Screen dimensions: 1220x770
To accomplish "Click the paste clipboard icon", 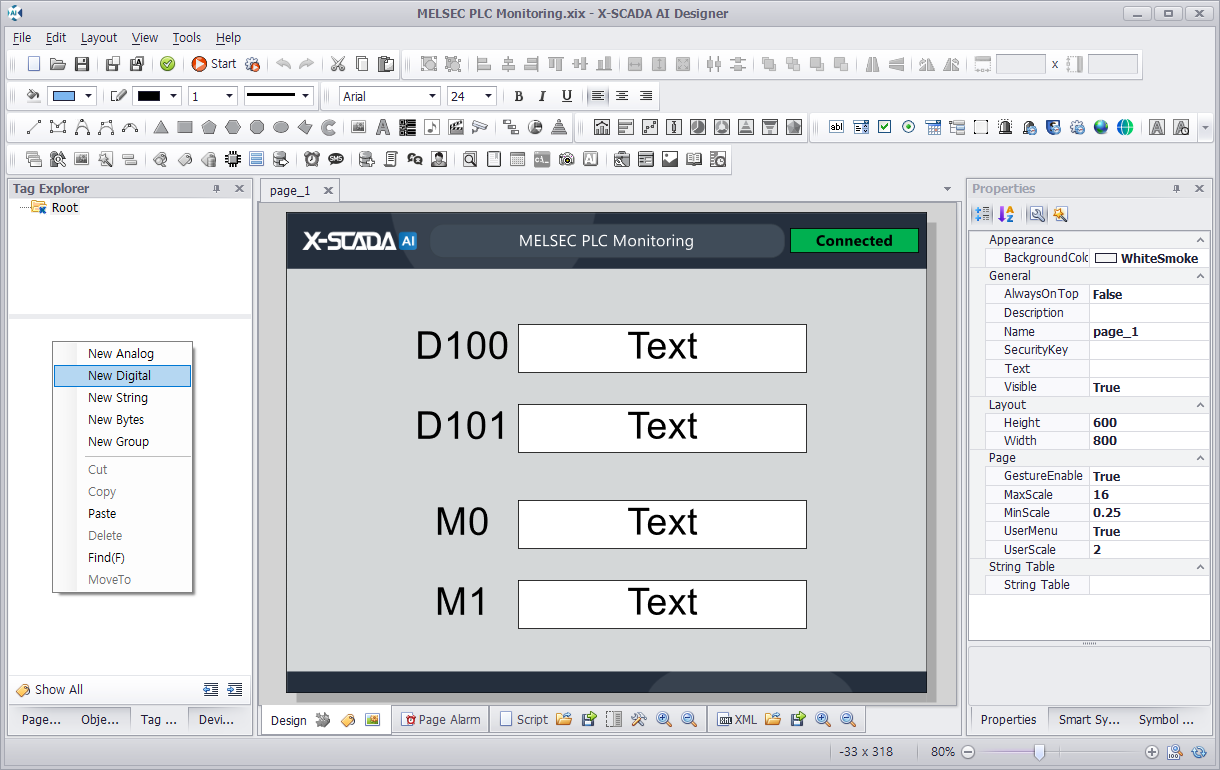I will 386,64.
